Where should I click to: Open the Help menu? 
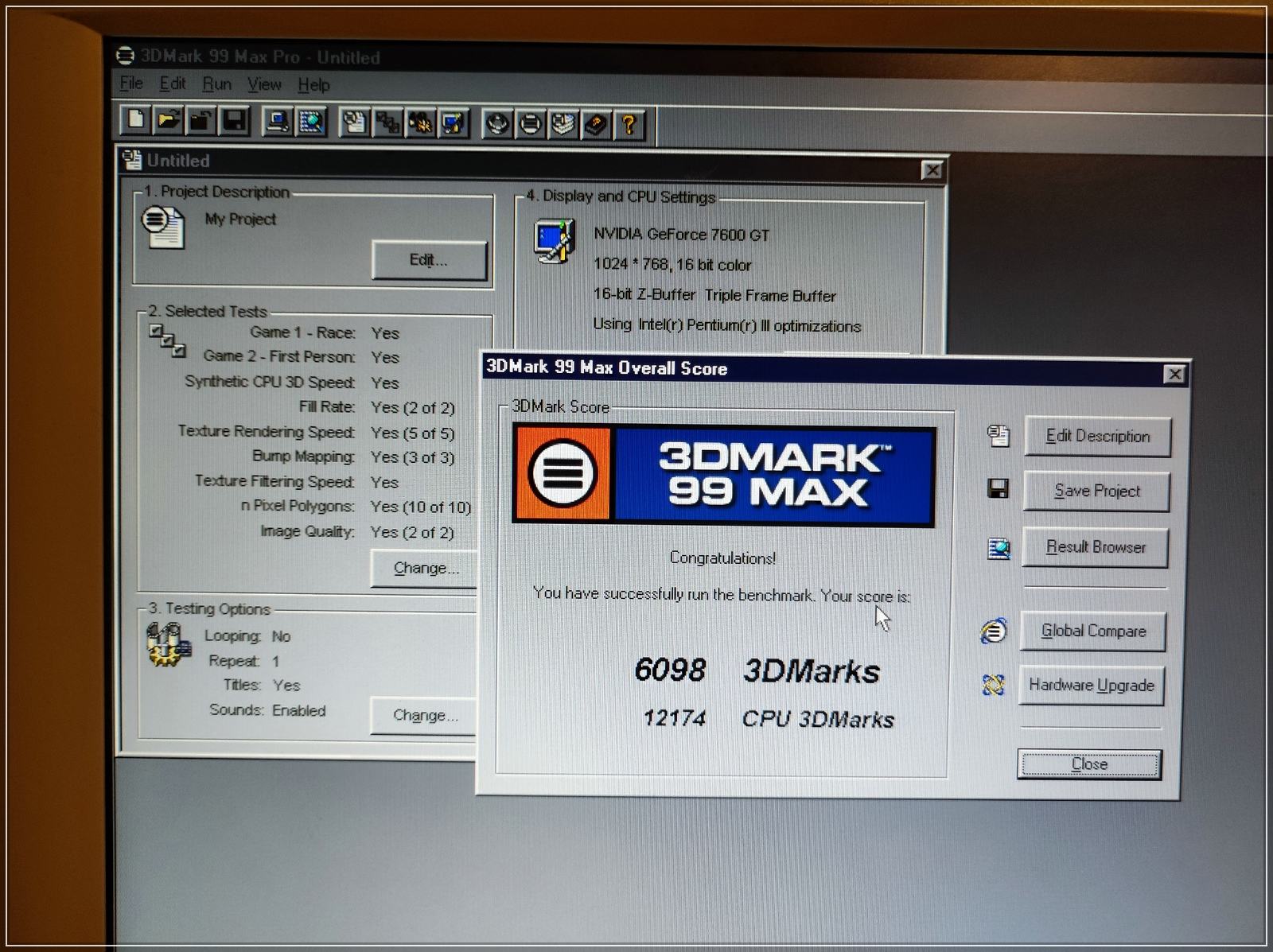[313, 85]
